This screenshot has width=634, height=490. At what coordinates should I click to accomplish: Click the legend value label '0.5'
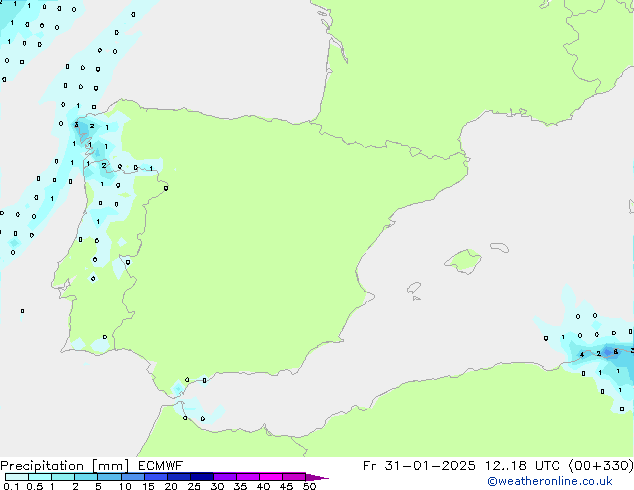(x=34, y=486)
